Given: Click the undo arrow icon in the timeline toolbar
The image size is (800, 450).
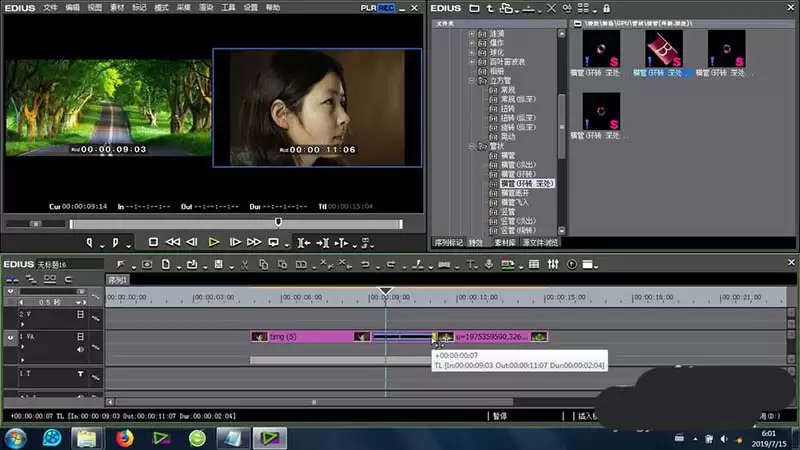Looking at the screenshot, I should pos(365,264).
